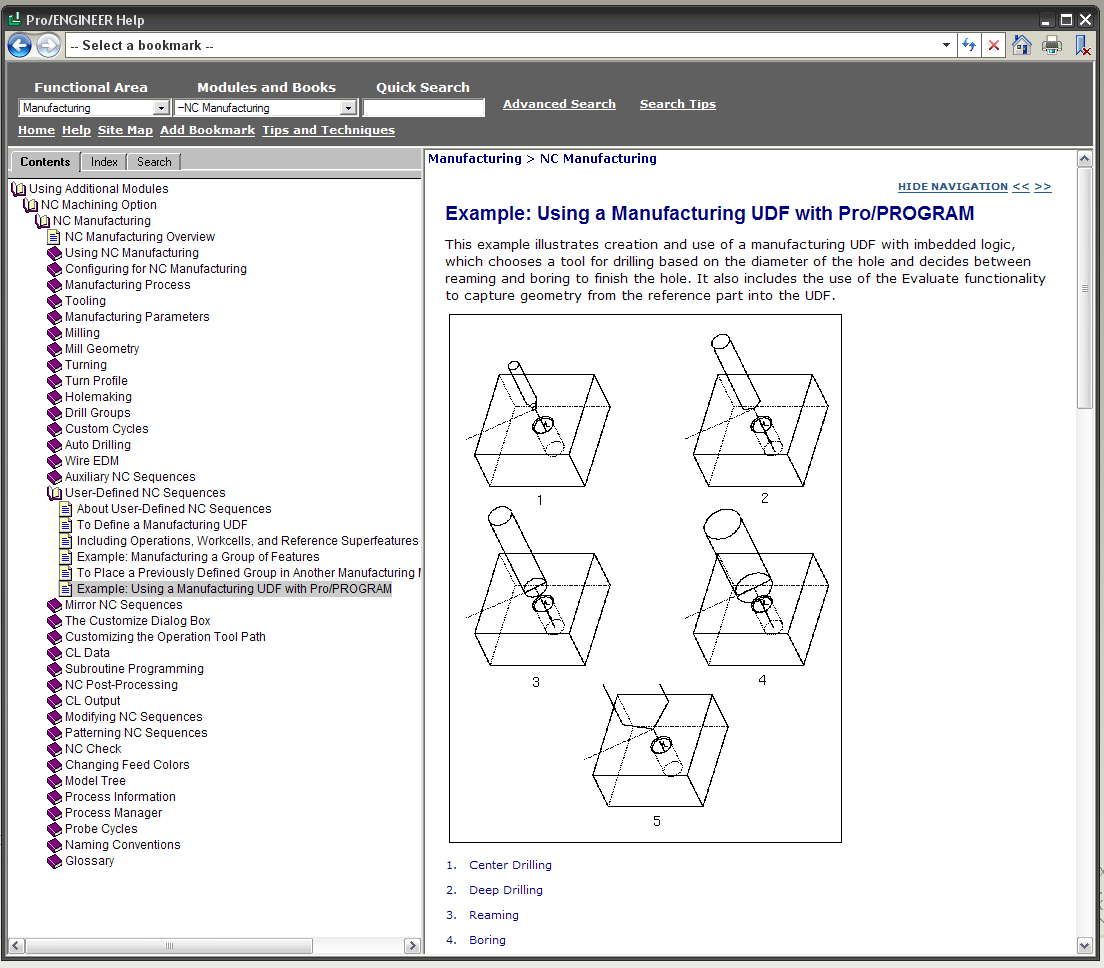Expand the Turning book icon
Image resolution: width=1104 pixels, height=968 pixels.
(54, 365)
